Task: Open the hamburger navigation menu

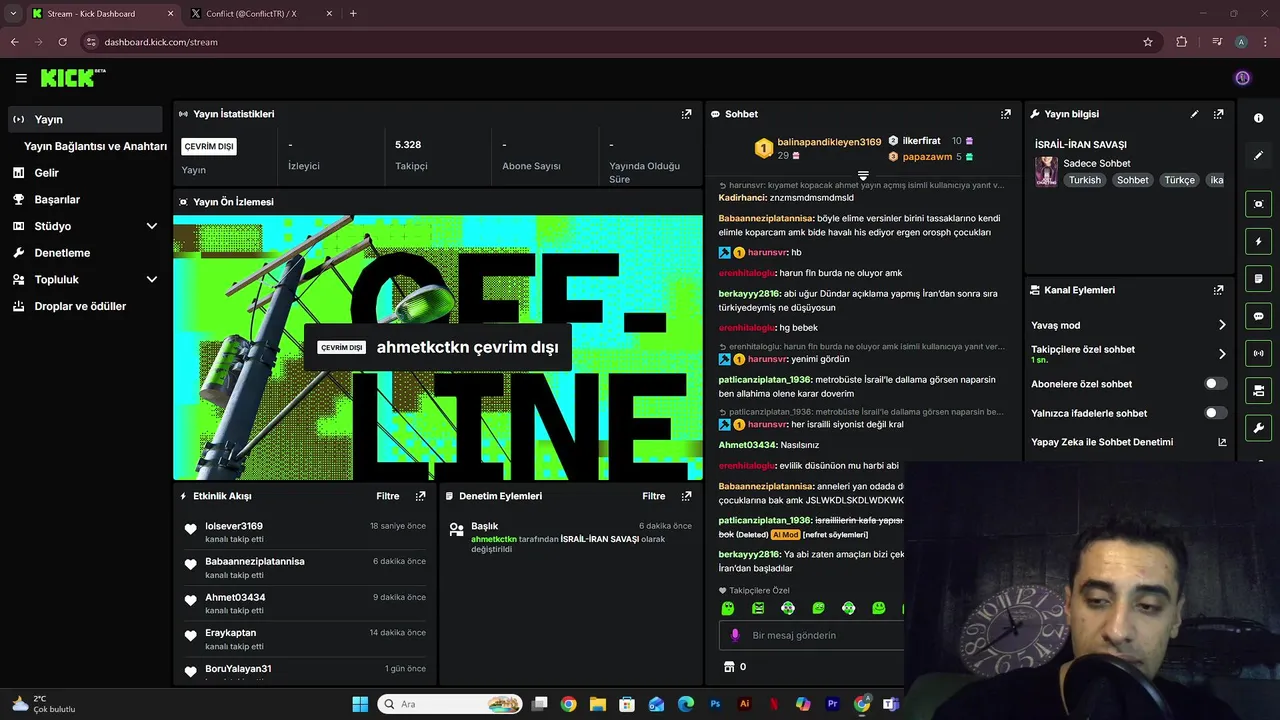Action: 21,78
